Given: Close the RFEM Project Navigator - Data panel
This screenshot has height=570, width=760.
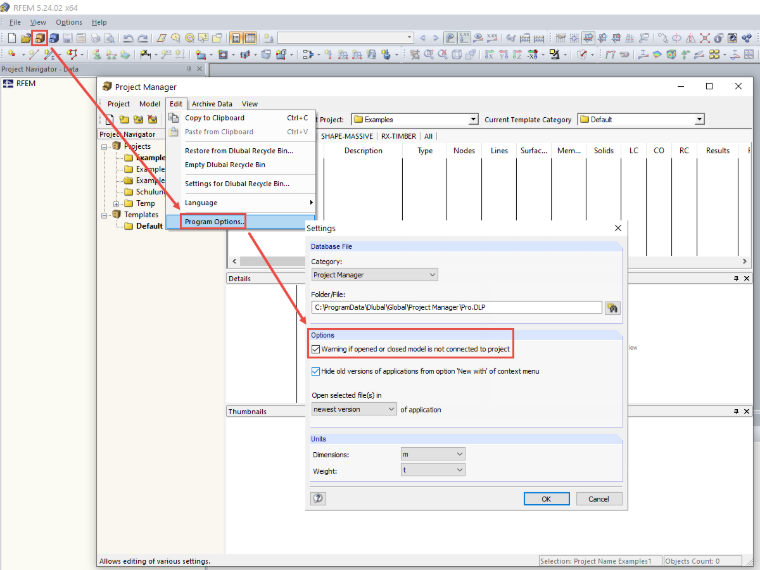Looking at the screenshot, I should 199,69.
